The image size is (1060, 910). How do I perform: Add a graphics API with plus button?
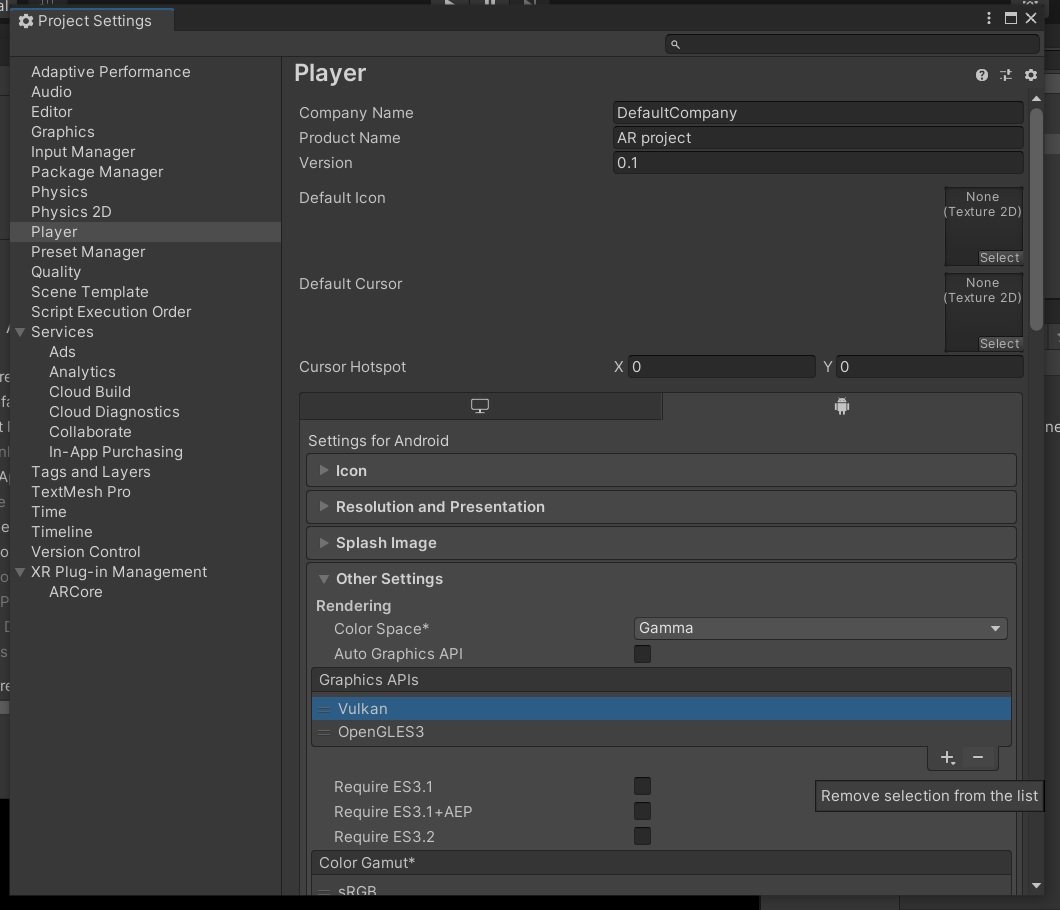[x=948, y=758]
